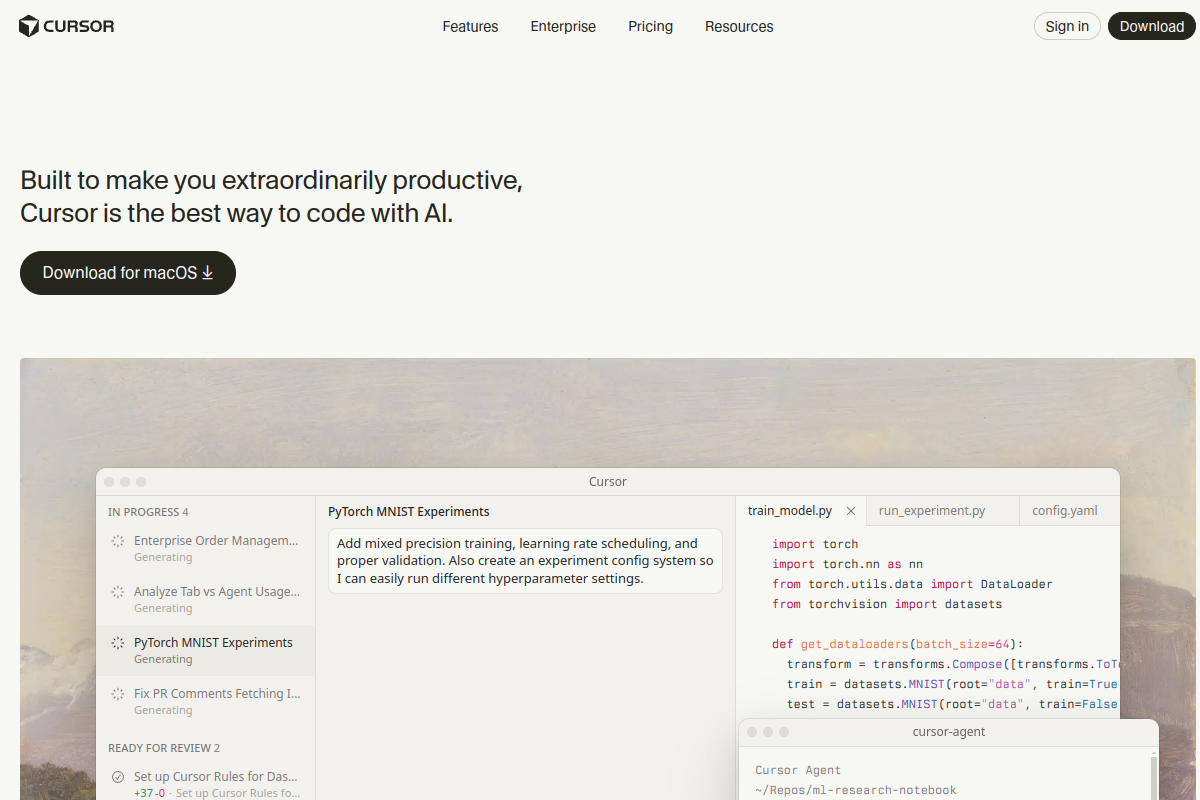
Task: Click ~/Repos/ml-research-notebook path in terminal
Action: click(856, 790)
